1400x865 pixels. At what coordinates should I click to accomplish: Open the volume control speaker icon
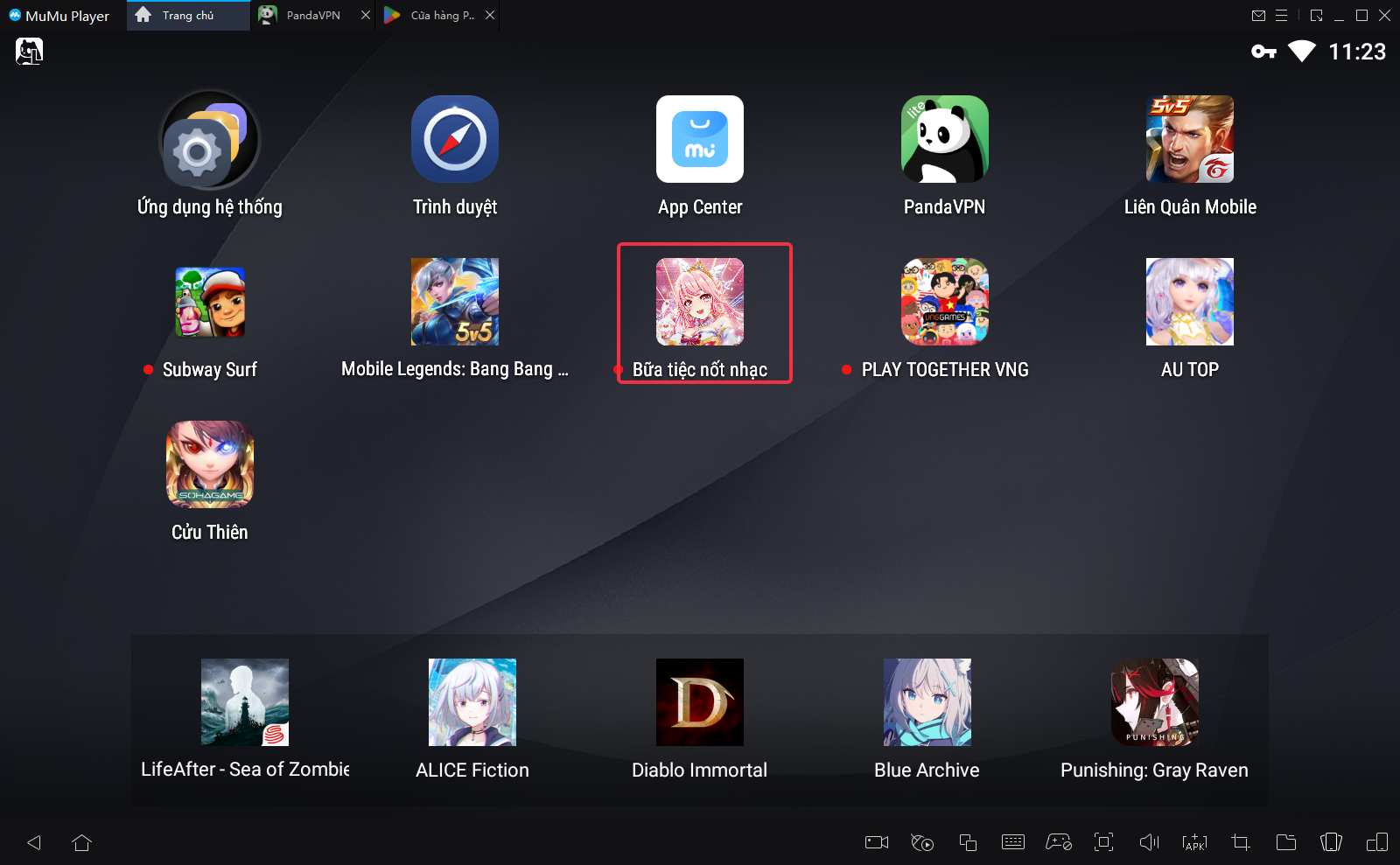(1149, 842)
